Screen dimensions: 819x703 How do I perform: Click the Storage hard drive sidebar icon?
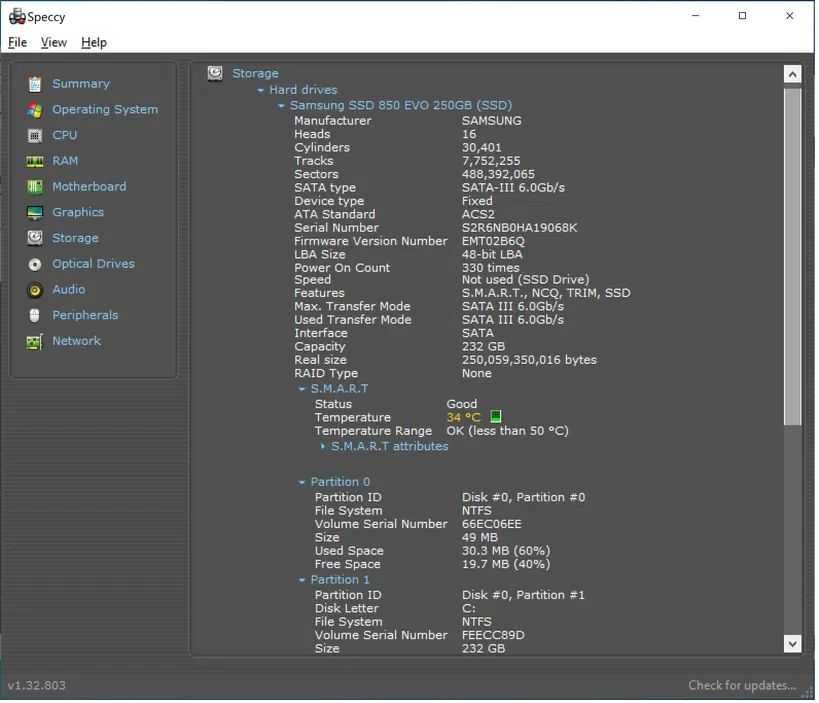click(x=34, y=238)
